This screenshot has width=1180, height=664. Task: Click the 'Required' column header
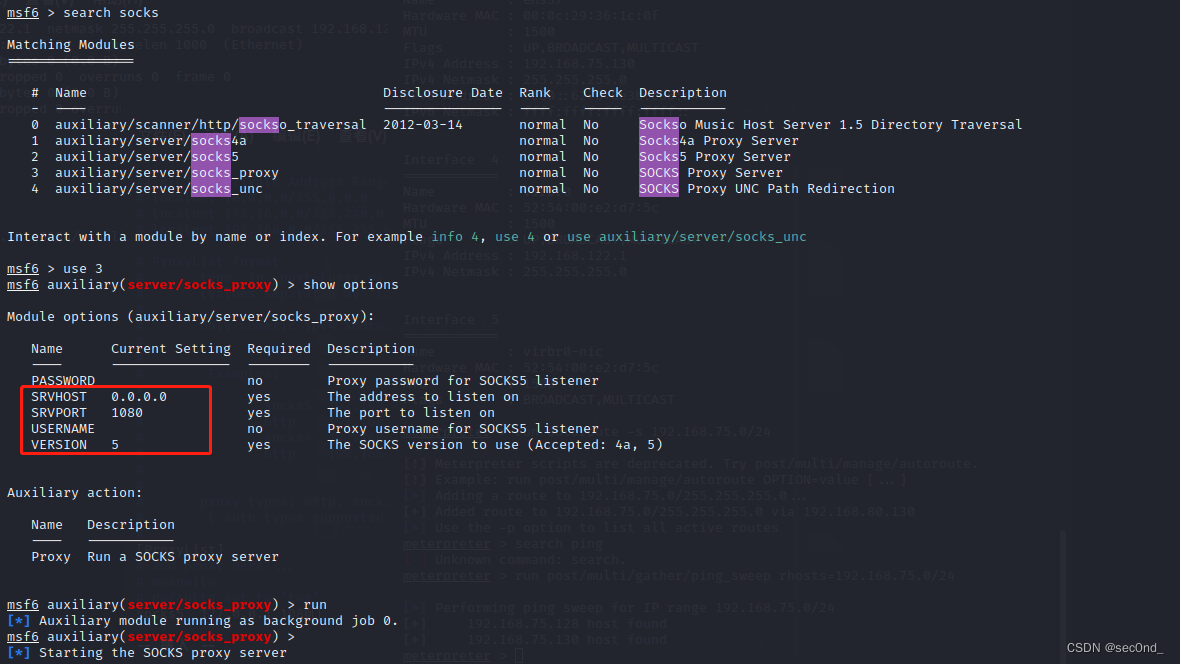tap(278, 349)
